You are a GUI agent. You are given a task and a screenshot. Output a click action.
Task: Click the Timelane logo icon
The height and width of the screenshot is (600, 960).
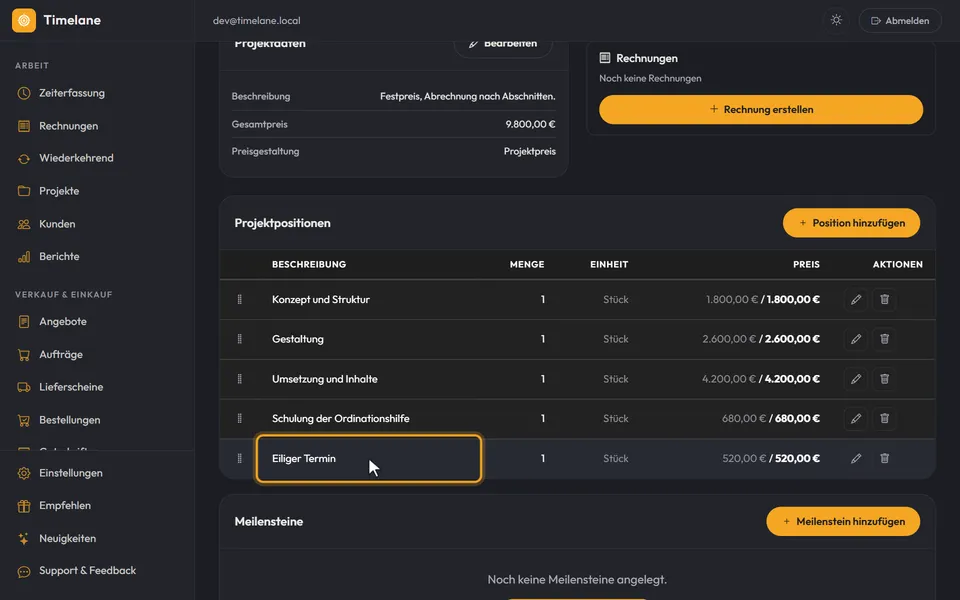coord(24,20)
